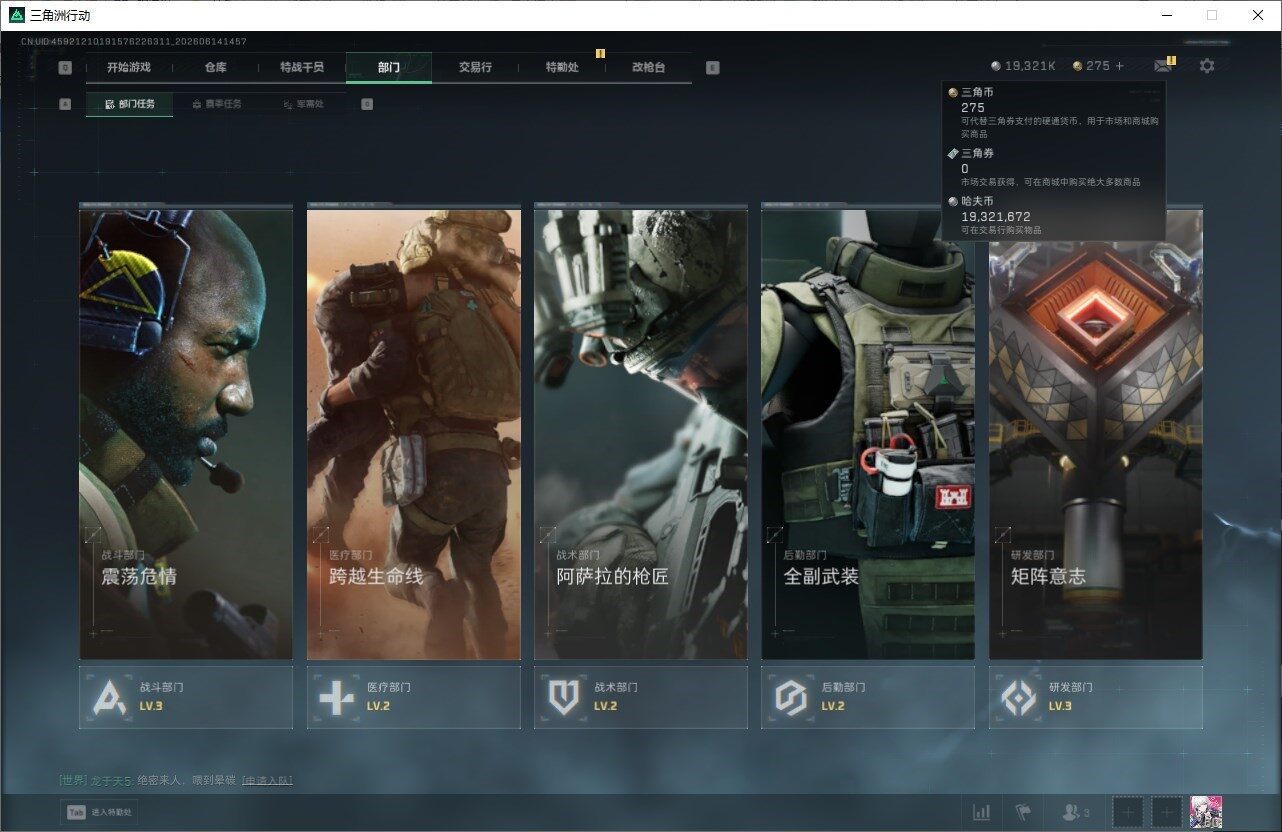This screenshot has height=832, width=1282.
Task: Click the E key hint right of tabs
Action: pos(712,68)
